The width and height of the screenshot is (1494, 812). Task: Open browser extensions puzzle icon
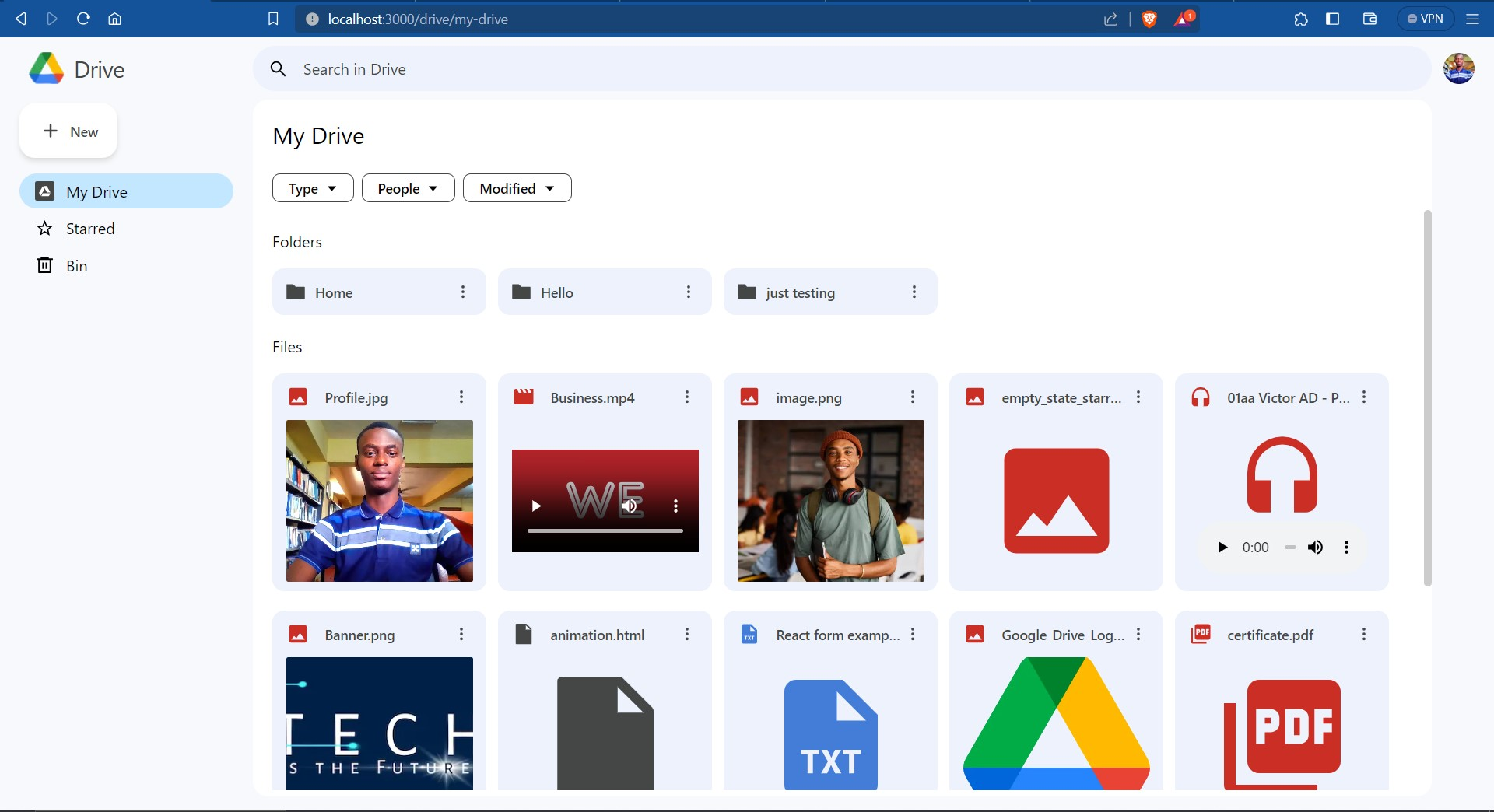point(1300,19)
